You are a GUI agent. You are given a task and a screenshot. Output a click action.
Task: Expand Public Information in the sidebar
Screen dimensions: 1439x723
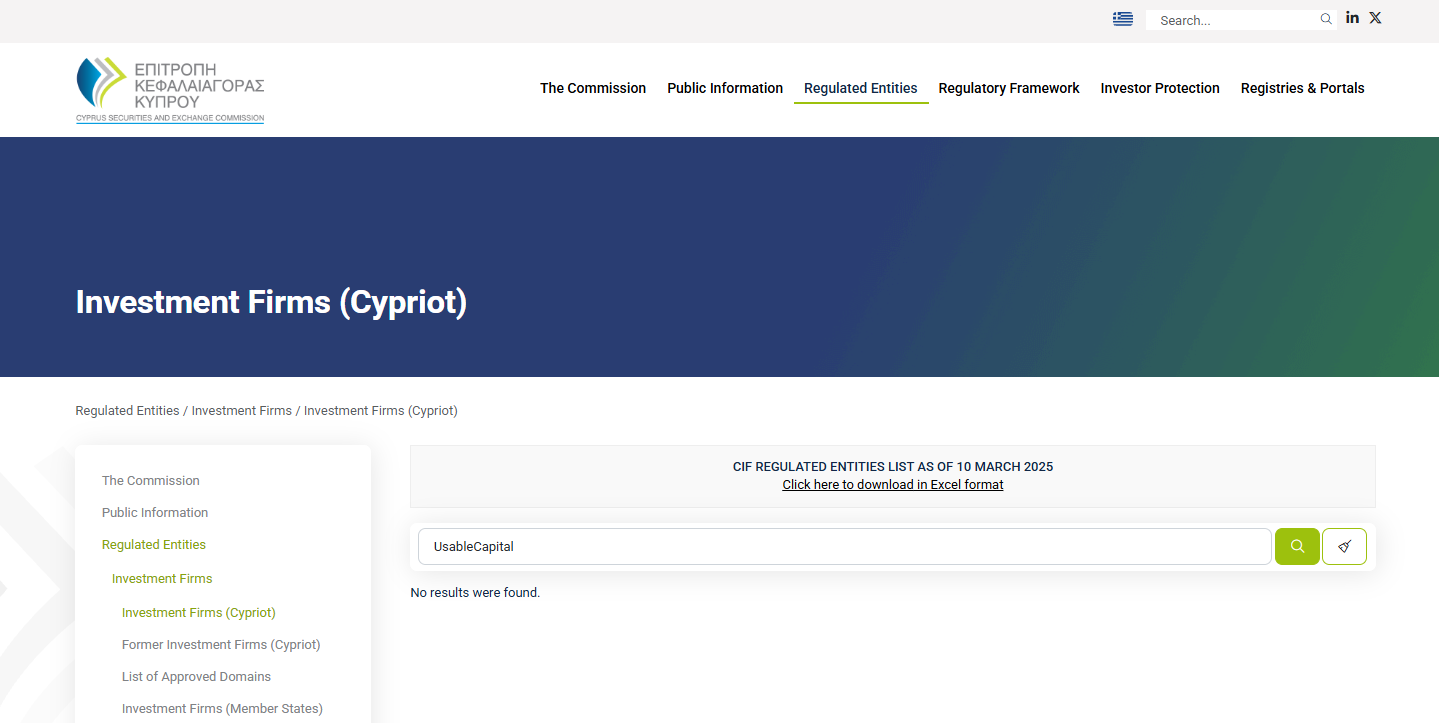(x=155, y=512)
